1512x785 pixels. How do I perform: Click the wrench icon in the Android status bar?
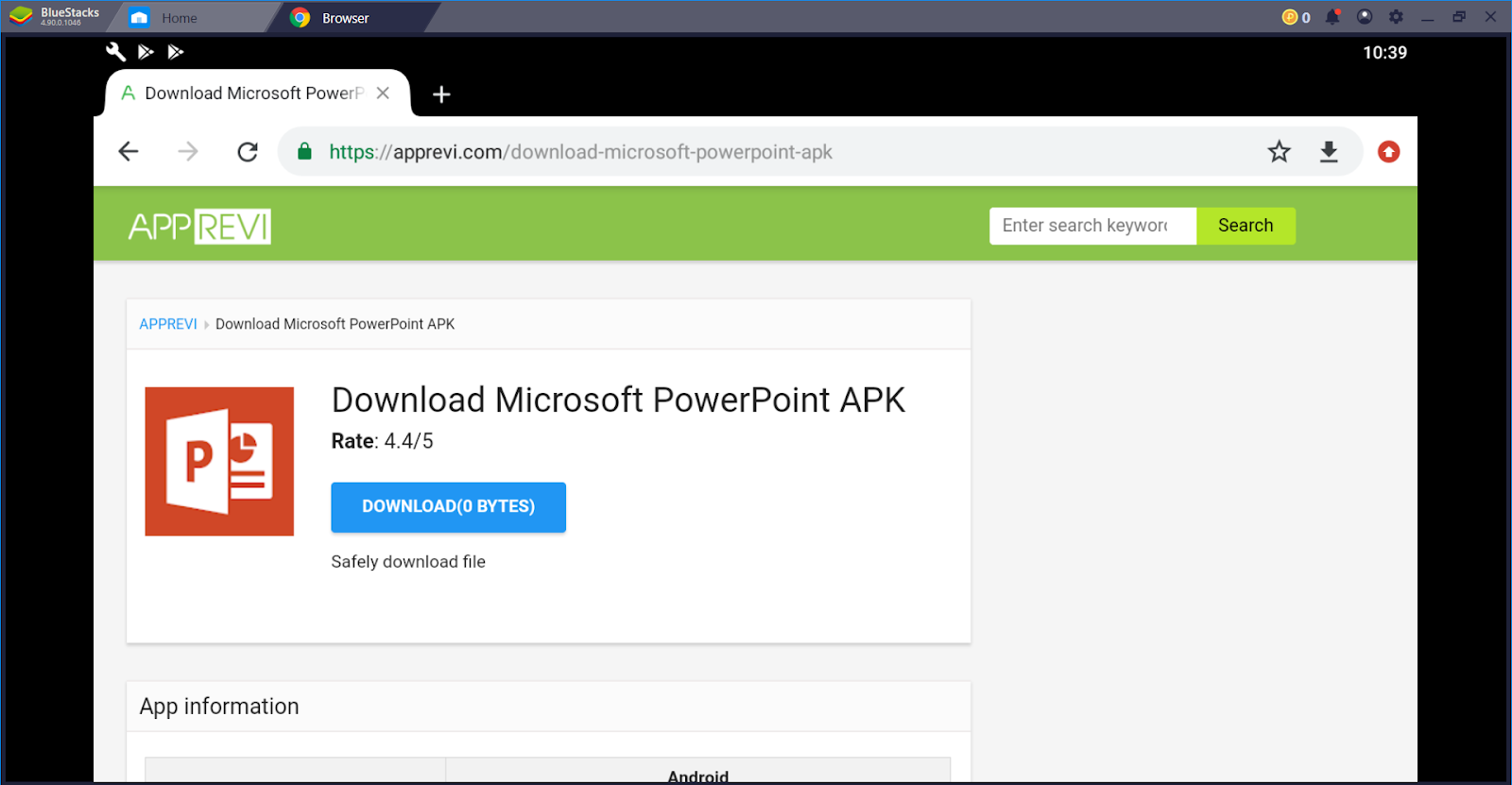pos(115,52)
